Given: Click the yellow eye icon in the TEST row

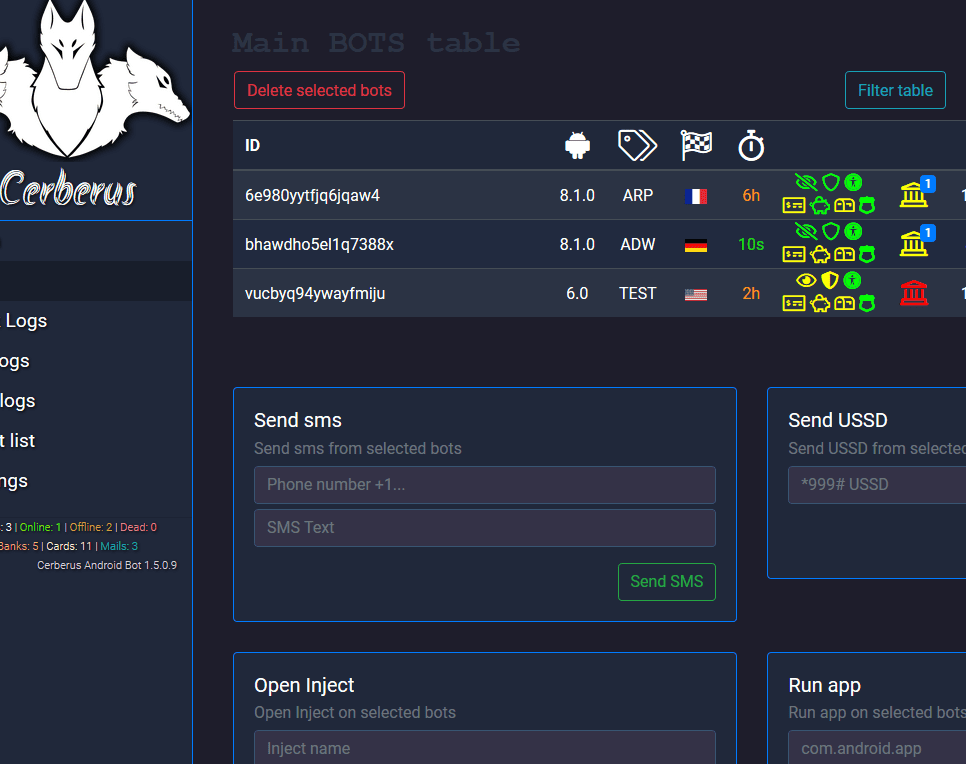Looking at the screenshot, I should [806, 280].
